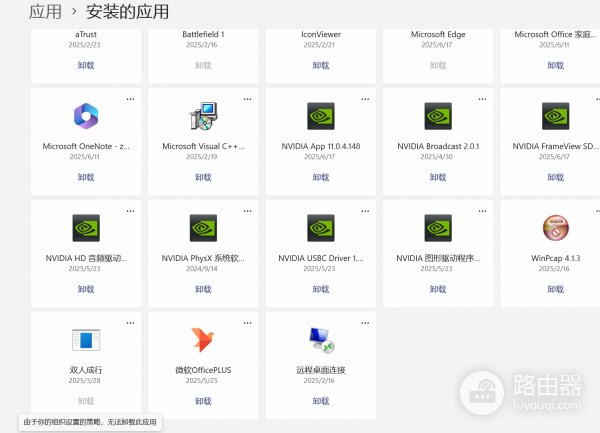Screen dimensions: 600x433
Task: Open more options for NVIDIA Broadcast
Action: click(483, 99)
